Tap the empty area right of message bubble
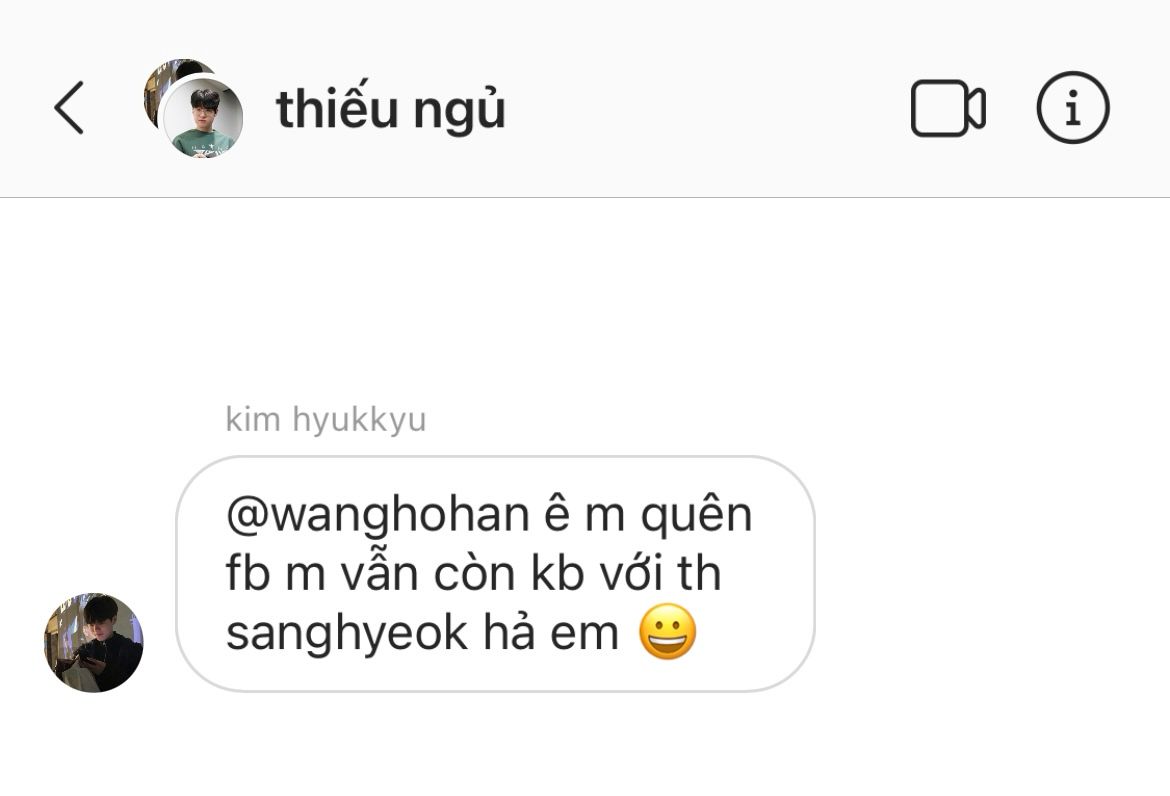The image size is (1170, 796). click(x=992, y=574)
